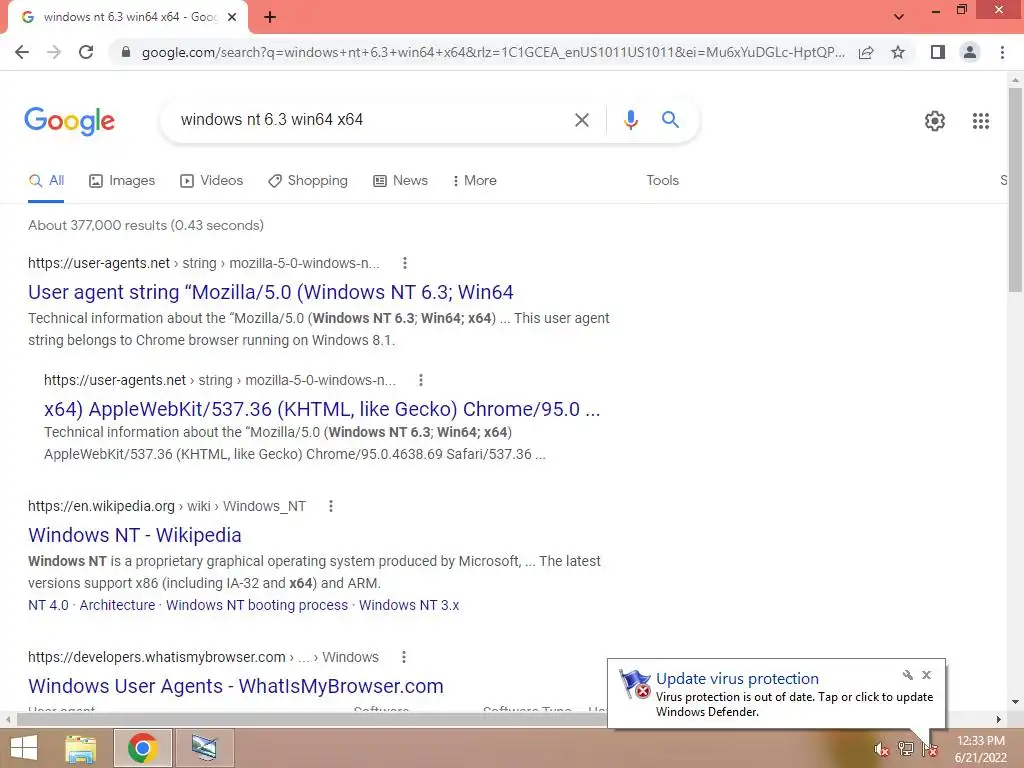
Task: Select the All results tab
Action: [x=46, y=181]
